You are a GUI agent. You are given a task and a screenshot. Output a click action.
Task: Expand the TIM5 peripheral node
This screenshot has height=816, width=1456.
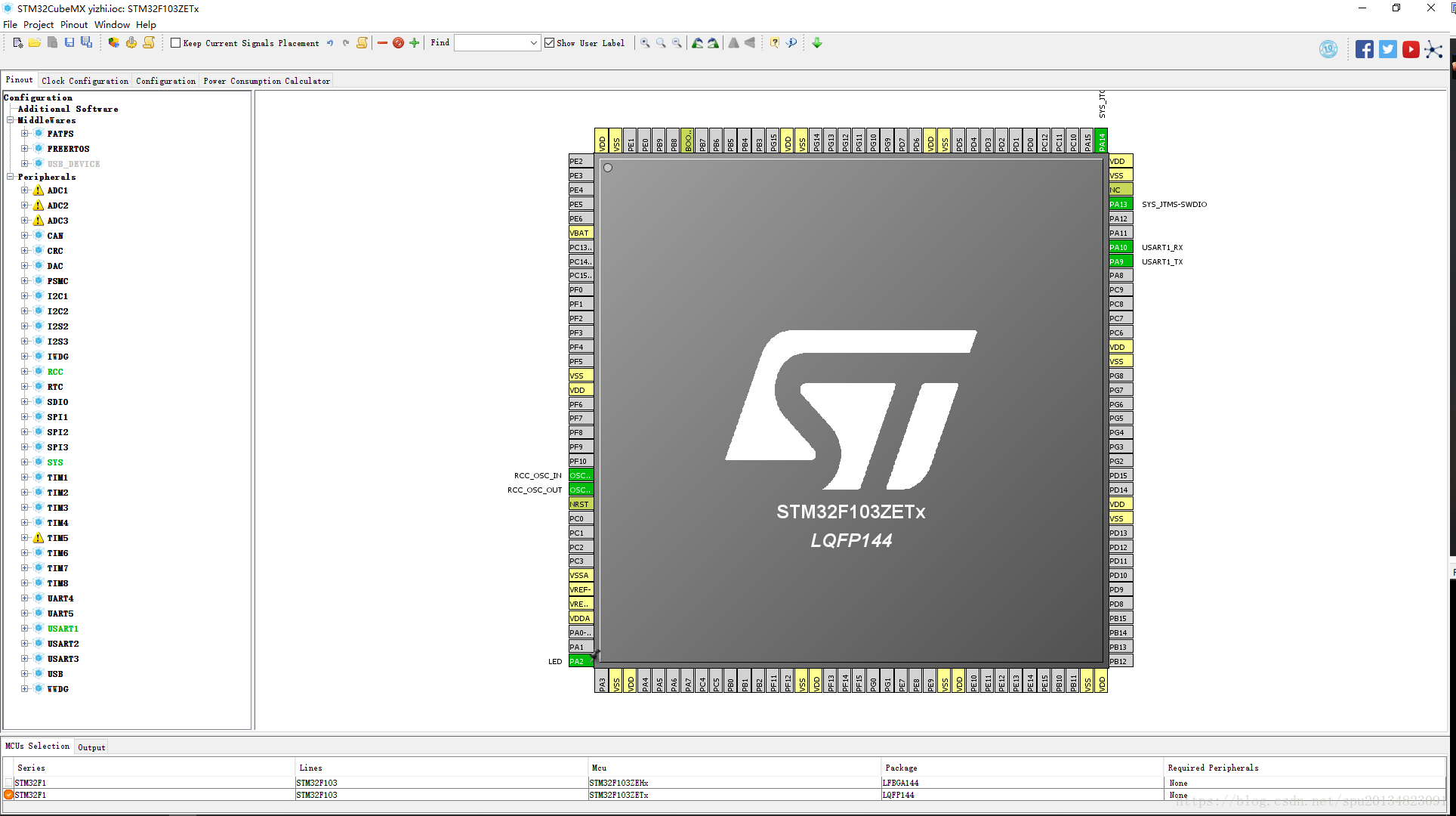click(x=24, y=538)
